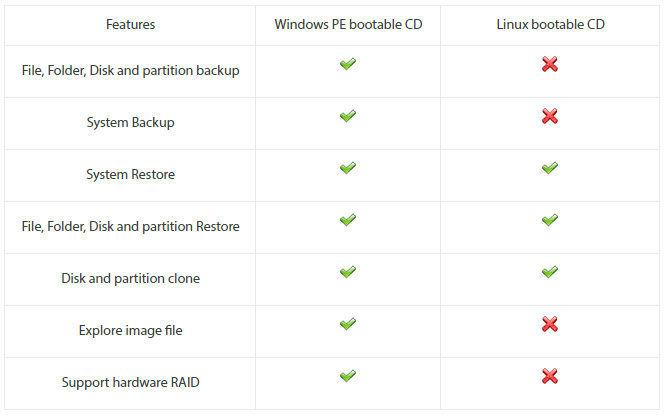Click the Windows PE checkmark for Explore image file
The width and height of the screenshot is (664, 420).
(348, 324)
